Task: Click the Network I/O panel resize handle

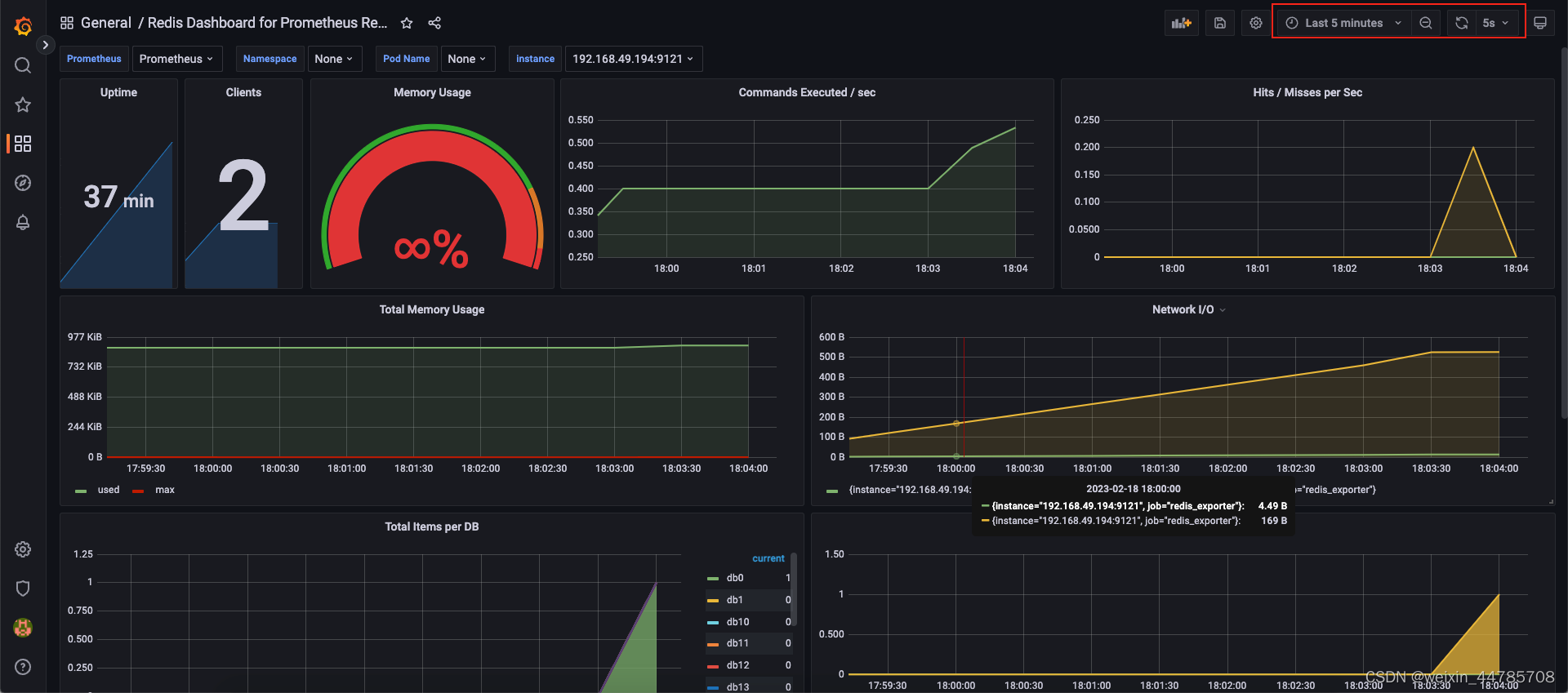Action: [1551, 501]
